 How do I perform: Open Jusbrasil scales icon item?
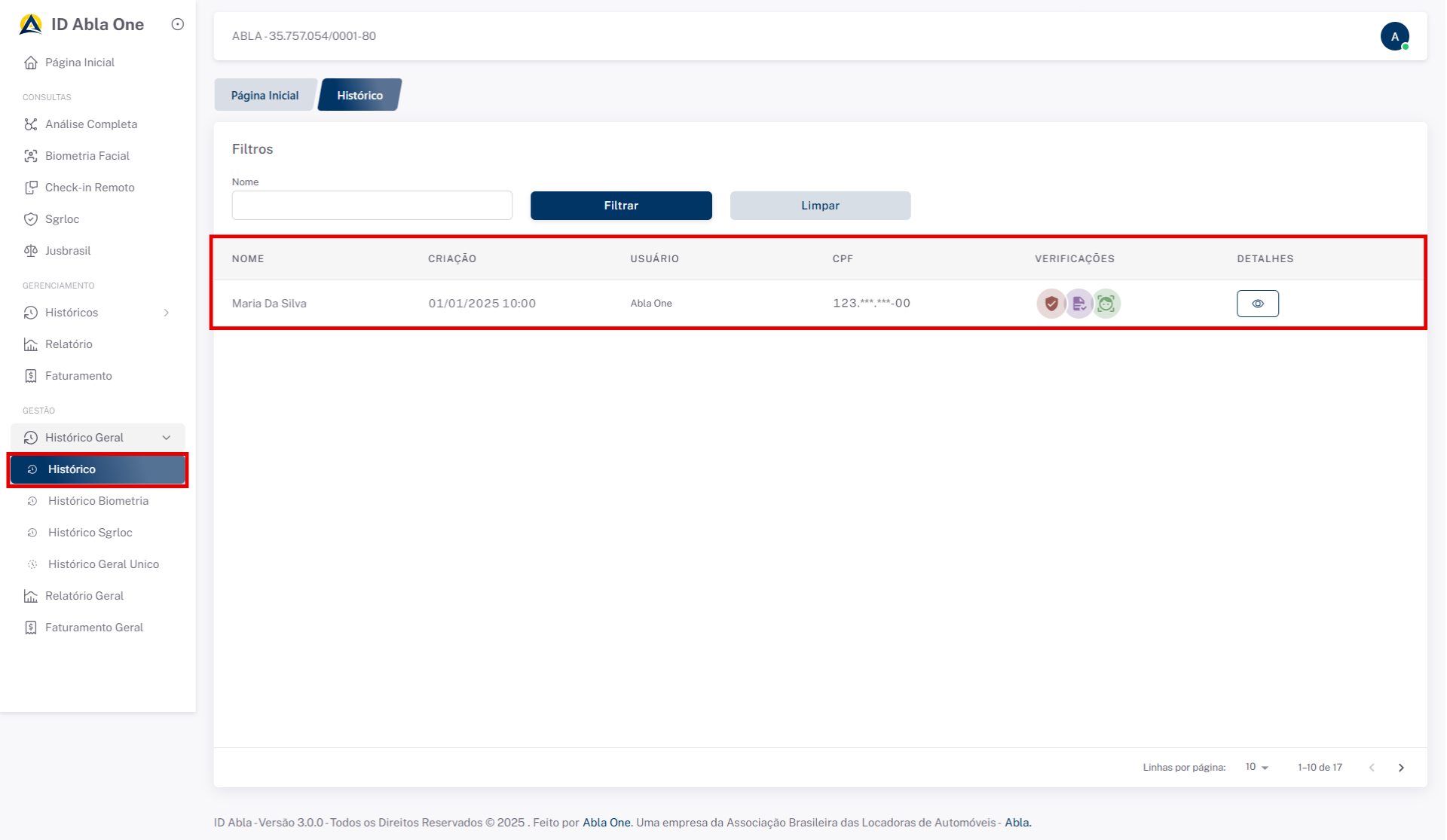click(x=67, y=251)
